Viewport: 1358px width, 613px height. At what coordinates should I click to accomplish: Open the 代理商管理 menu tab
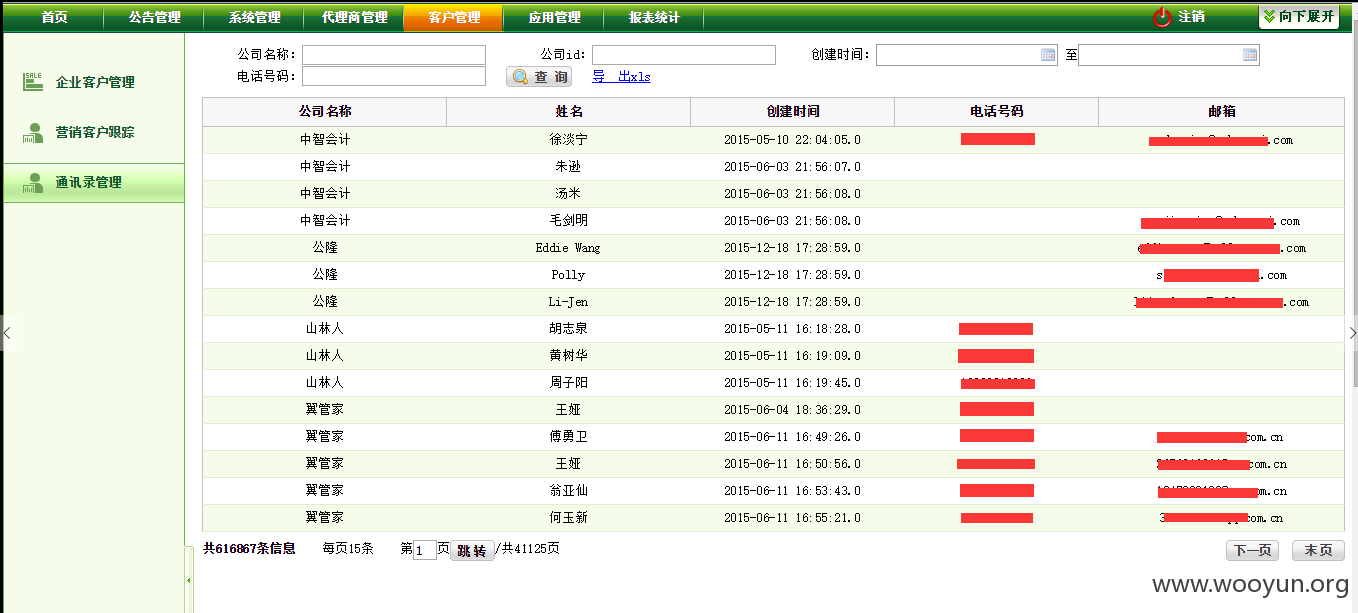point(354,17)
